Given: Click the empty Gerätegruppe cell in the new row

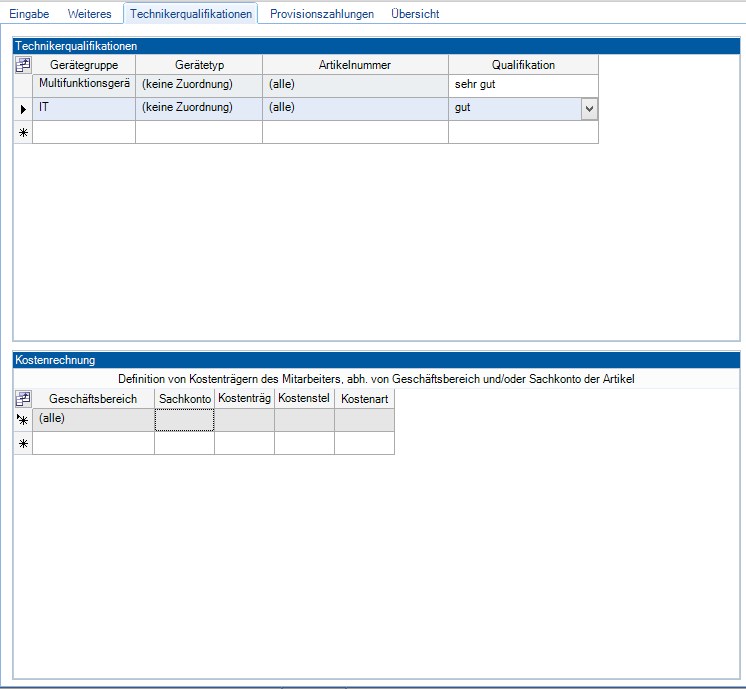Looking at the screenshot, I should [x=84, y=132].
